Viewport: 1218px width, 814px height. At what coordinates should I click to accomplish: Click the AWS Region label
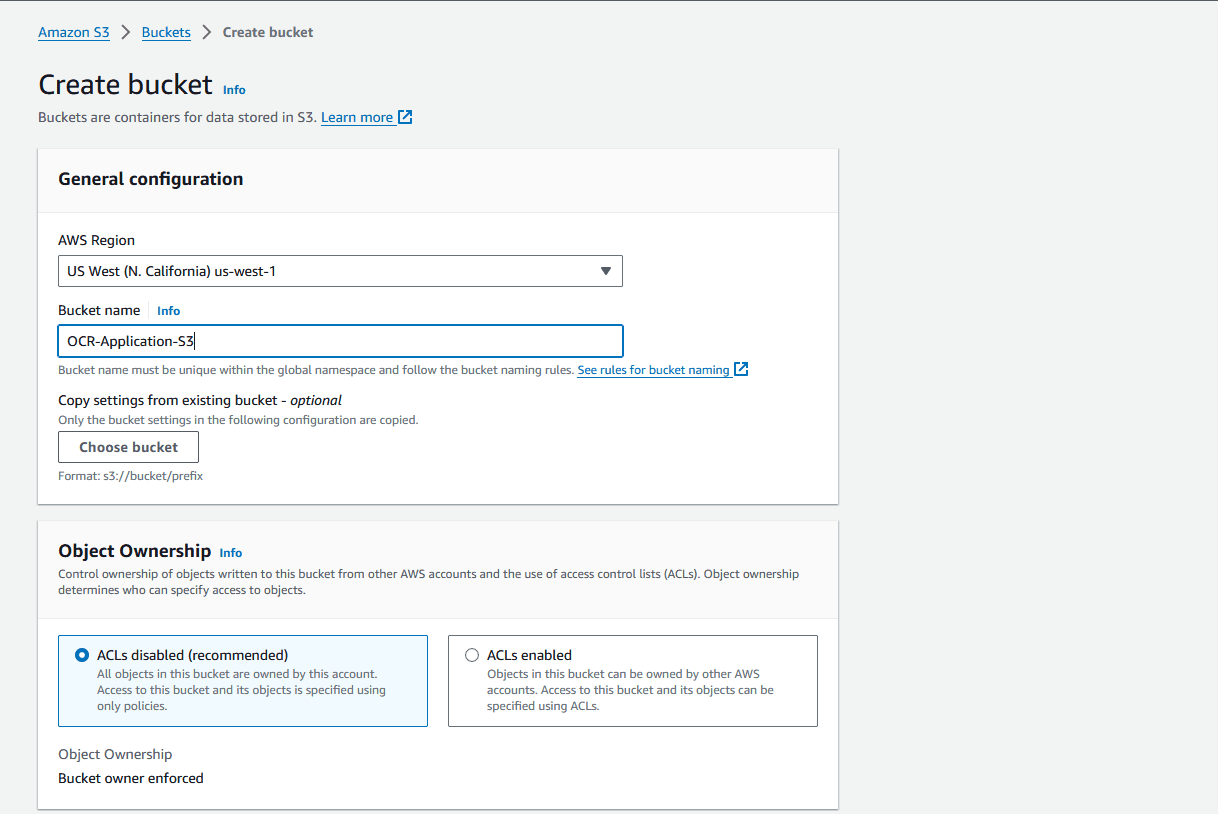tap(97, 240)
